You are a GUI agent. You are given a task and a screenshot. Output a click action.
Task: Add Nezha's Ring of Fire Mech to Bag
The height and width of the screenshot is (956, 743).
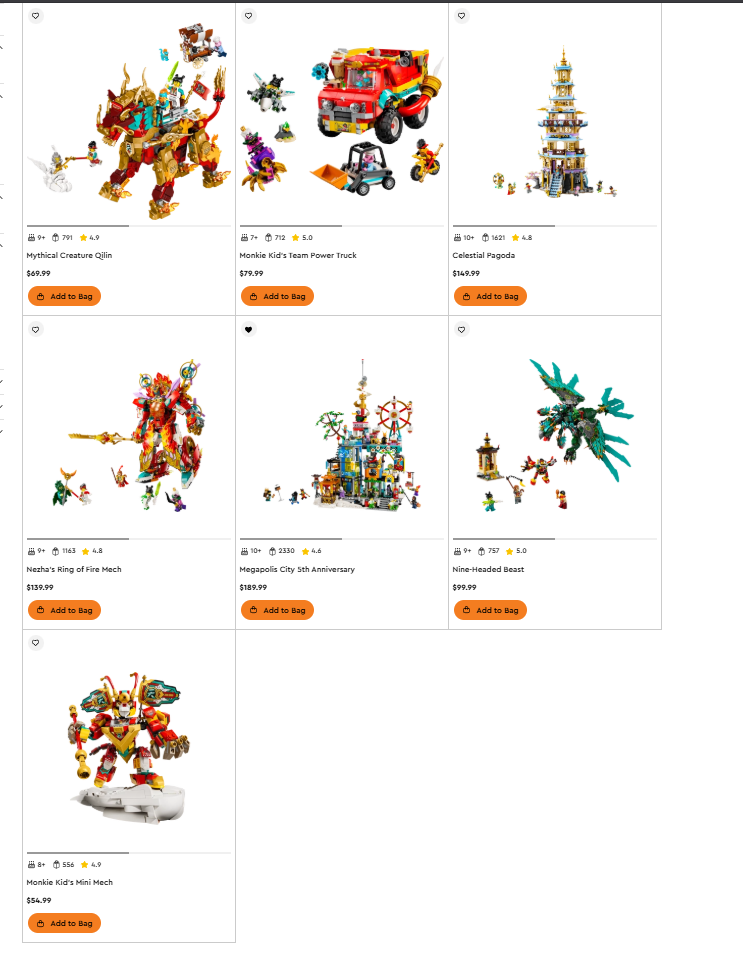pyautogui.click(x=65, y=610)
